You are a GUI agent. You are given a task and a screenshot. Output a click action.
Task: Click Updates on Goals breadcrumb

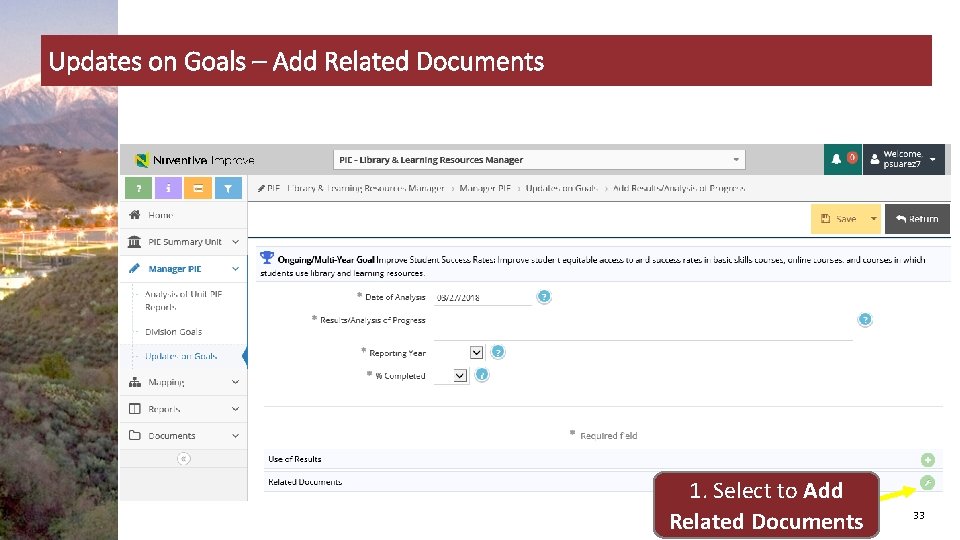coord(561,188)
